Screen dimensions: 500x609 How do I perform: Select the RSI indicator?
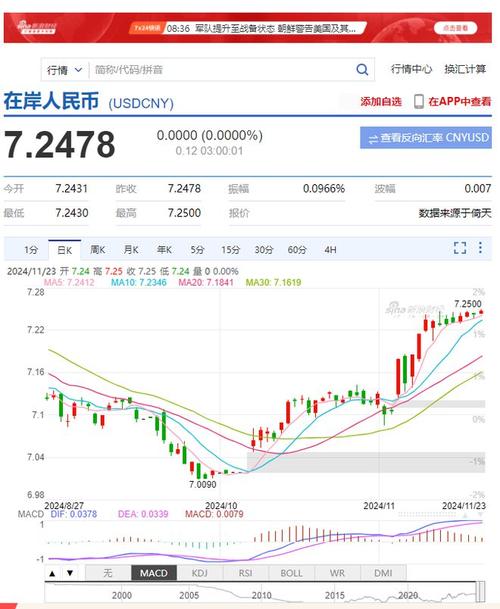[x=246, y=573]
